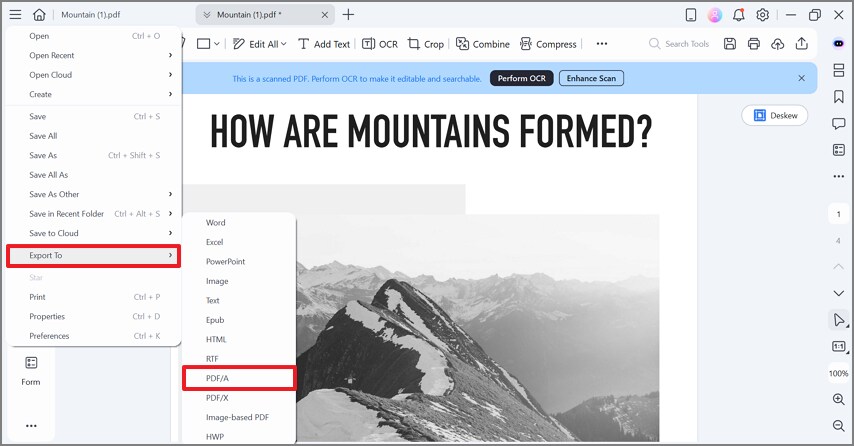
Task: Select the Add Text tool
Action: [324, 44]
